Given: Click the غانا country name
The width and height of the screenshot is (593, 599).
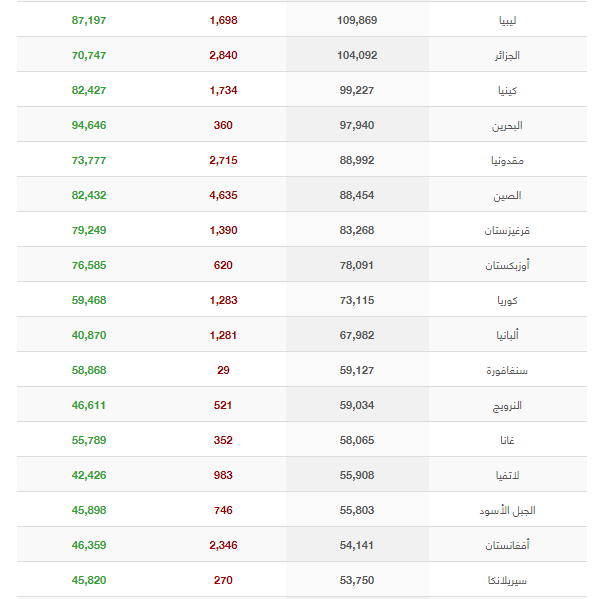Looking at the screenshot, I should 507,440.
